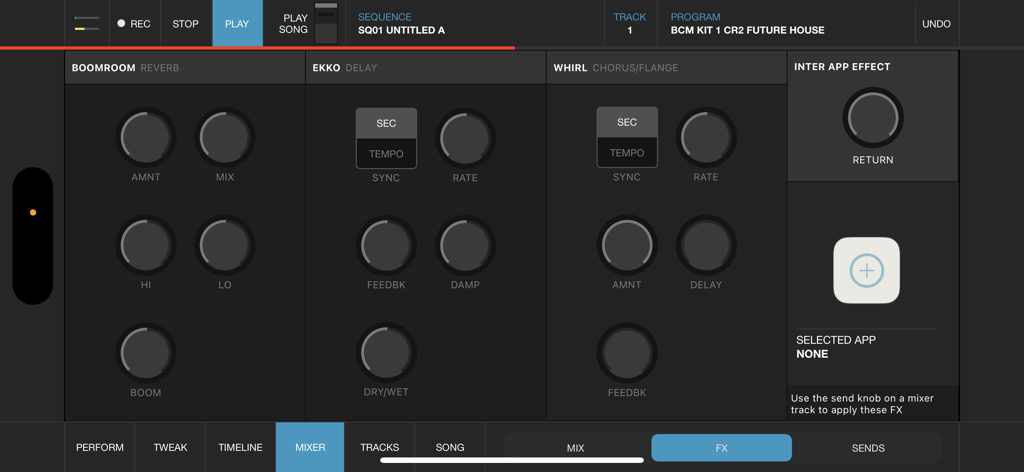Screen dimensions: 1024x472
Task: Select the MIX mixer view segment
Action: click(576, 448)
